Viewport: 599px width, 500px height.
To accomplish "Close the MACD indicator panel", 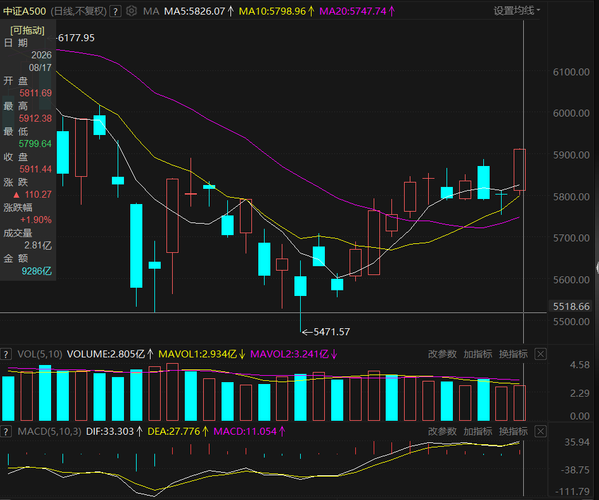I will 540,432.
